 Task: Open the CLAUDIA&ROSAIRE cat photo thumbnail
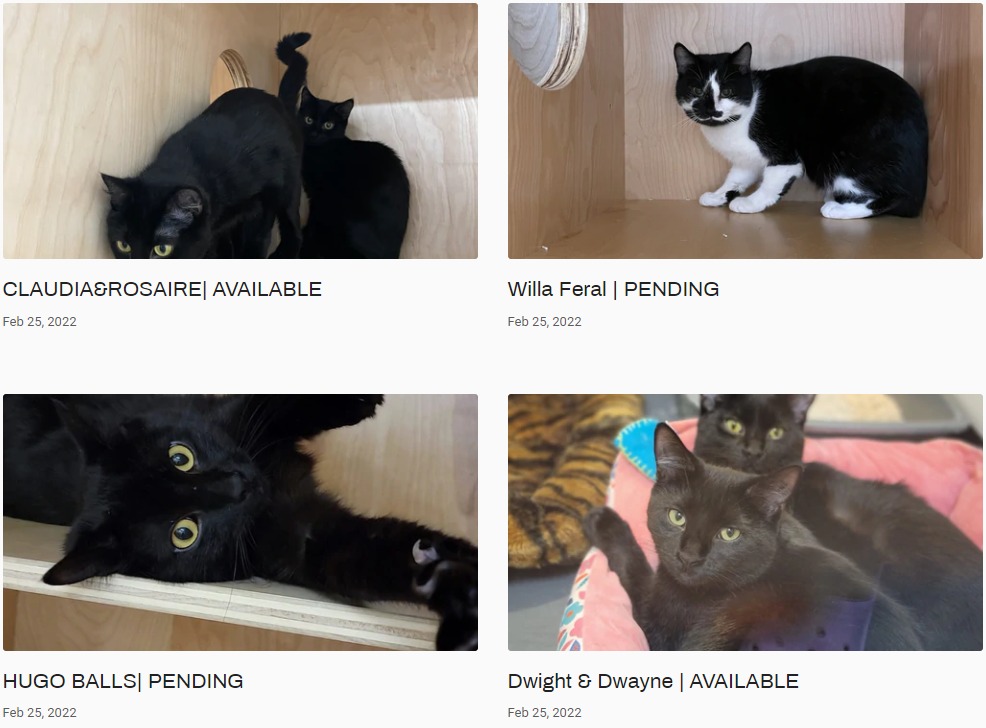240,131
